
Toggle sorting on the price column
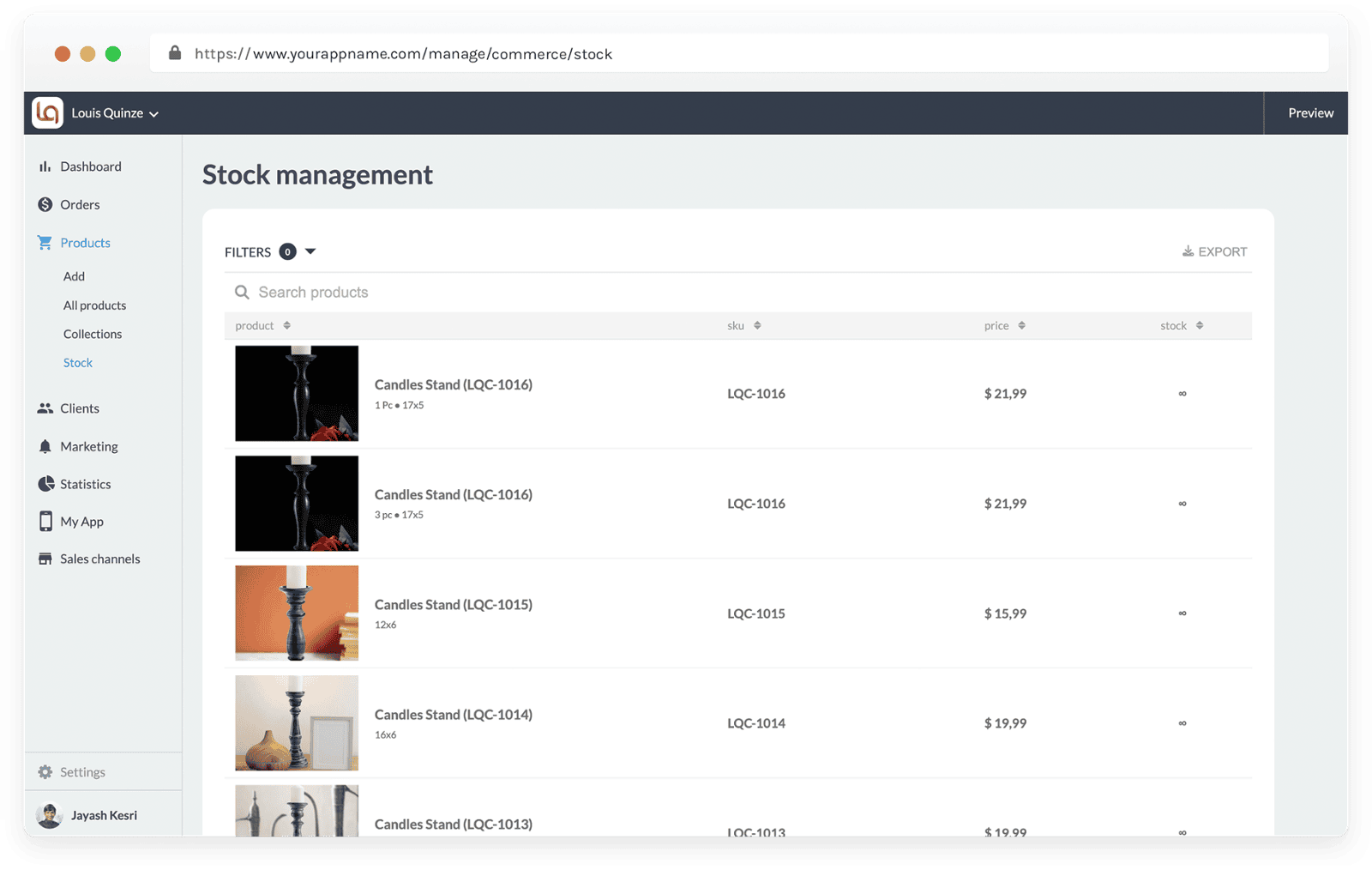1021,325
